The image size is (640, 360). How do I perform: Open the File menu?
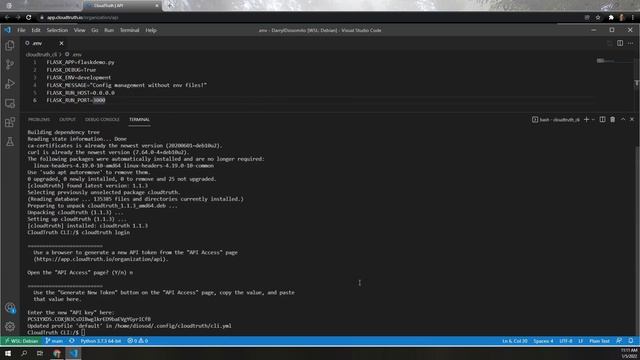[x=21, y=30]
